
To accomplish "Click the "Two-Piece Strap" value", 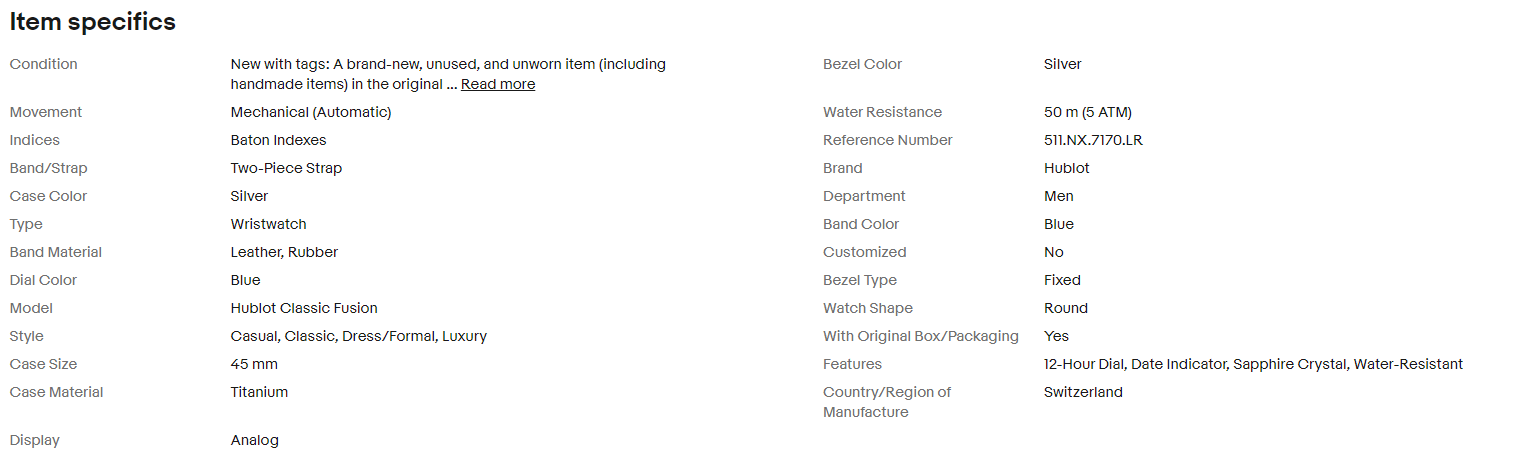I will click(x=286, y=168).
